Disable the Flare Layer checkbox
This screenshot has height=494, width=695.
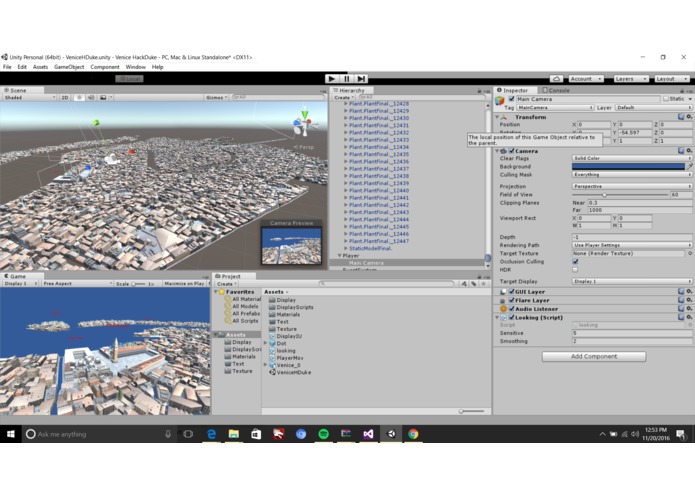[511, 300]
